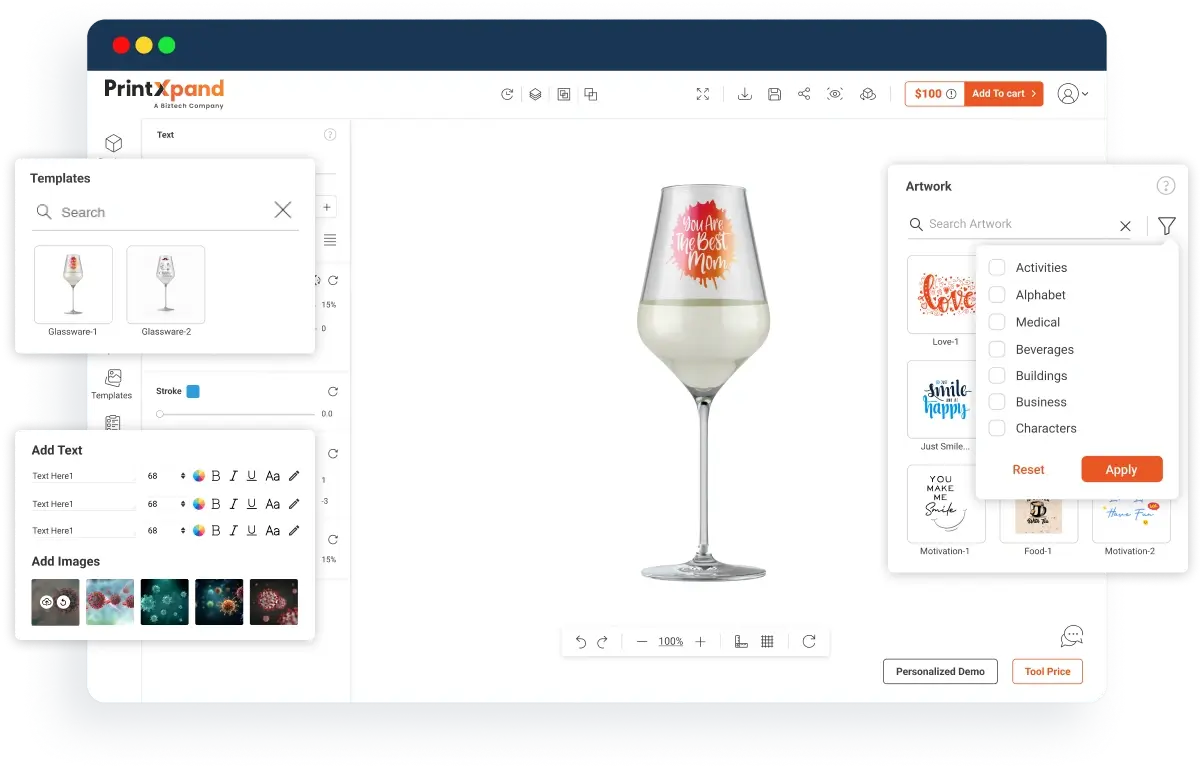Click the undo arrow in bottom toolbar
Screen dimensions: 1203x766
[581, 642]
